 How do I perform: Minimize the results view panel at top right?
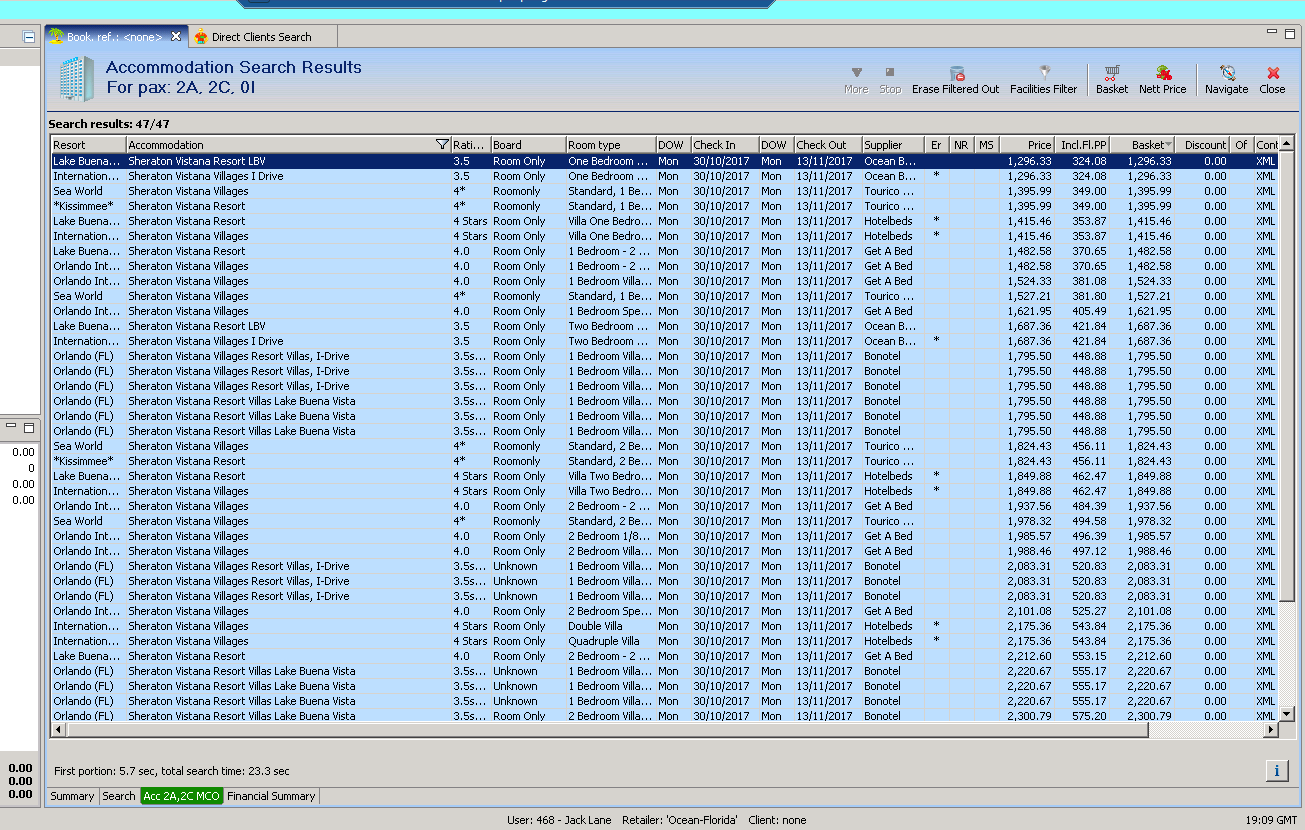(1272, 33)
